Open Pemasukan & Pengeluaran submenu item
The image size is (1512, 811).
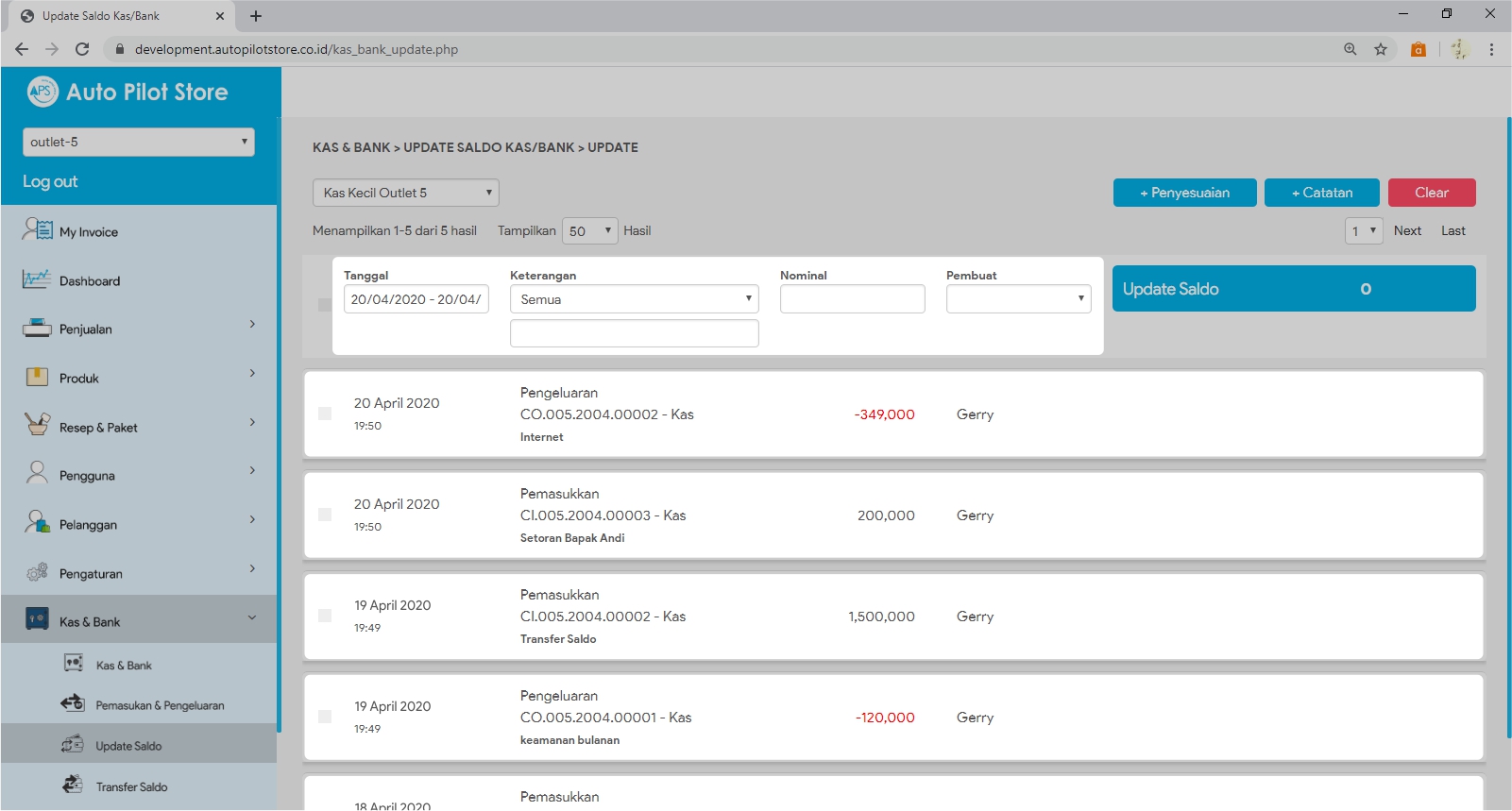pyautogui.click(x=160, y=705)
